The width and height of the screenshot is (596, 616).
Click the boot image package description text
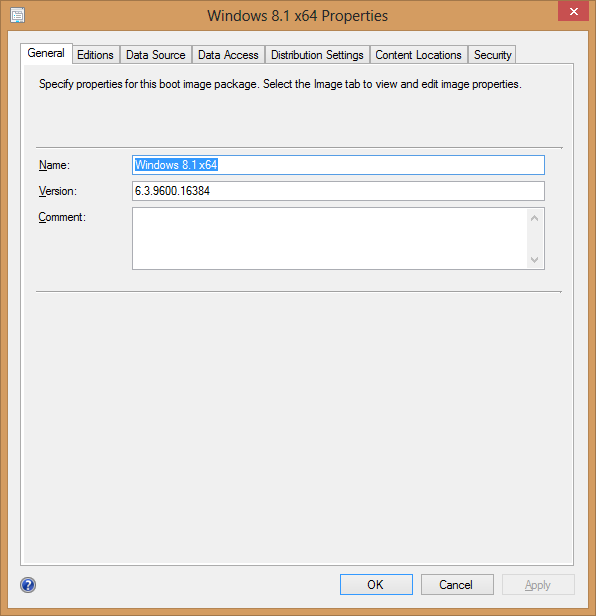280,84
